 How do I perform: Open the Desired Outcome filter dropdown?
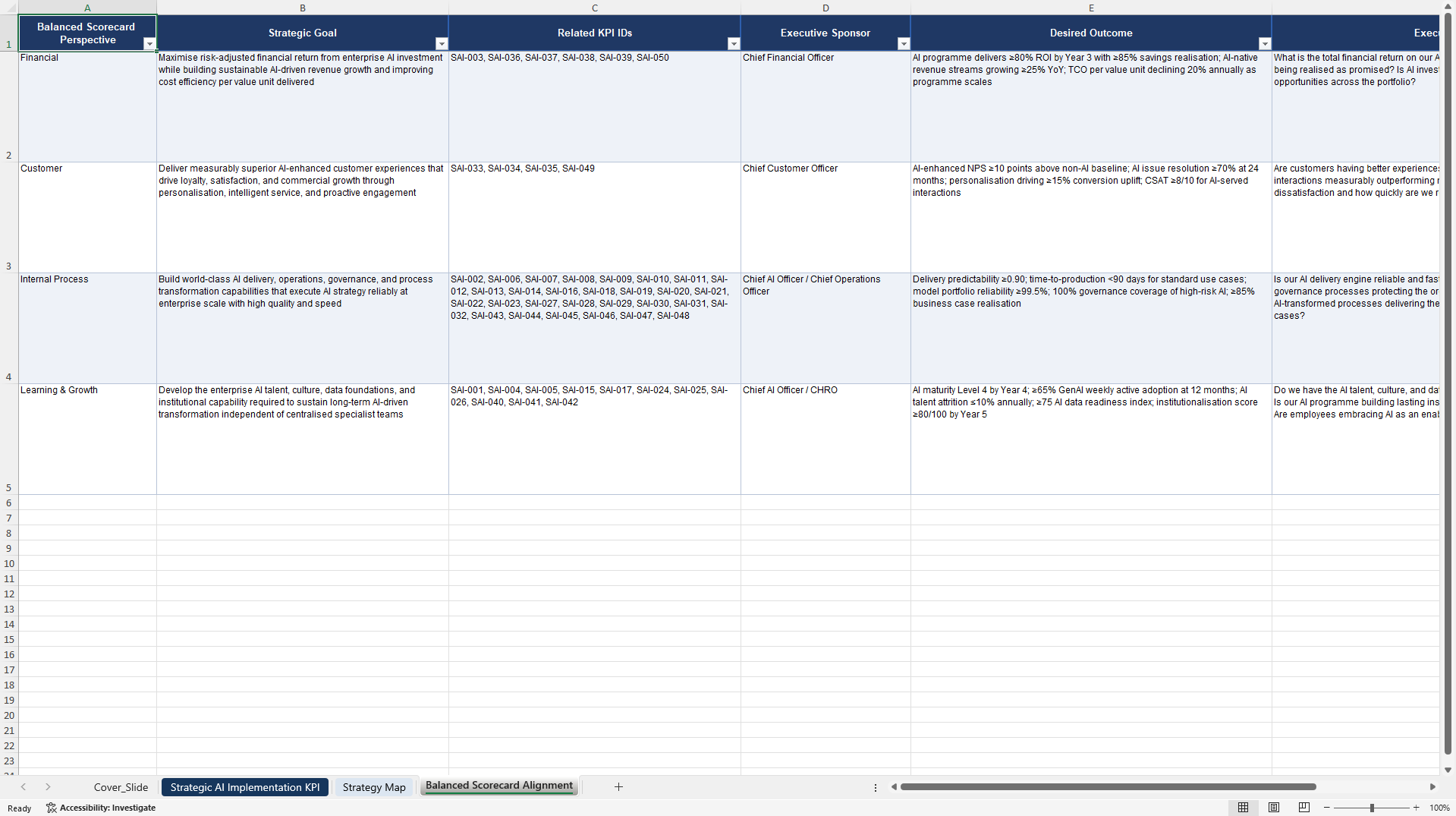(x=1265, y=44)
